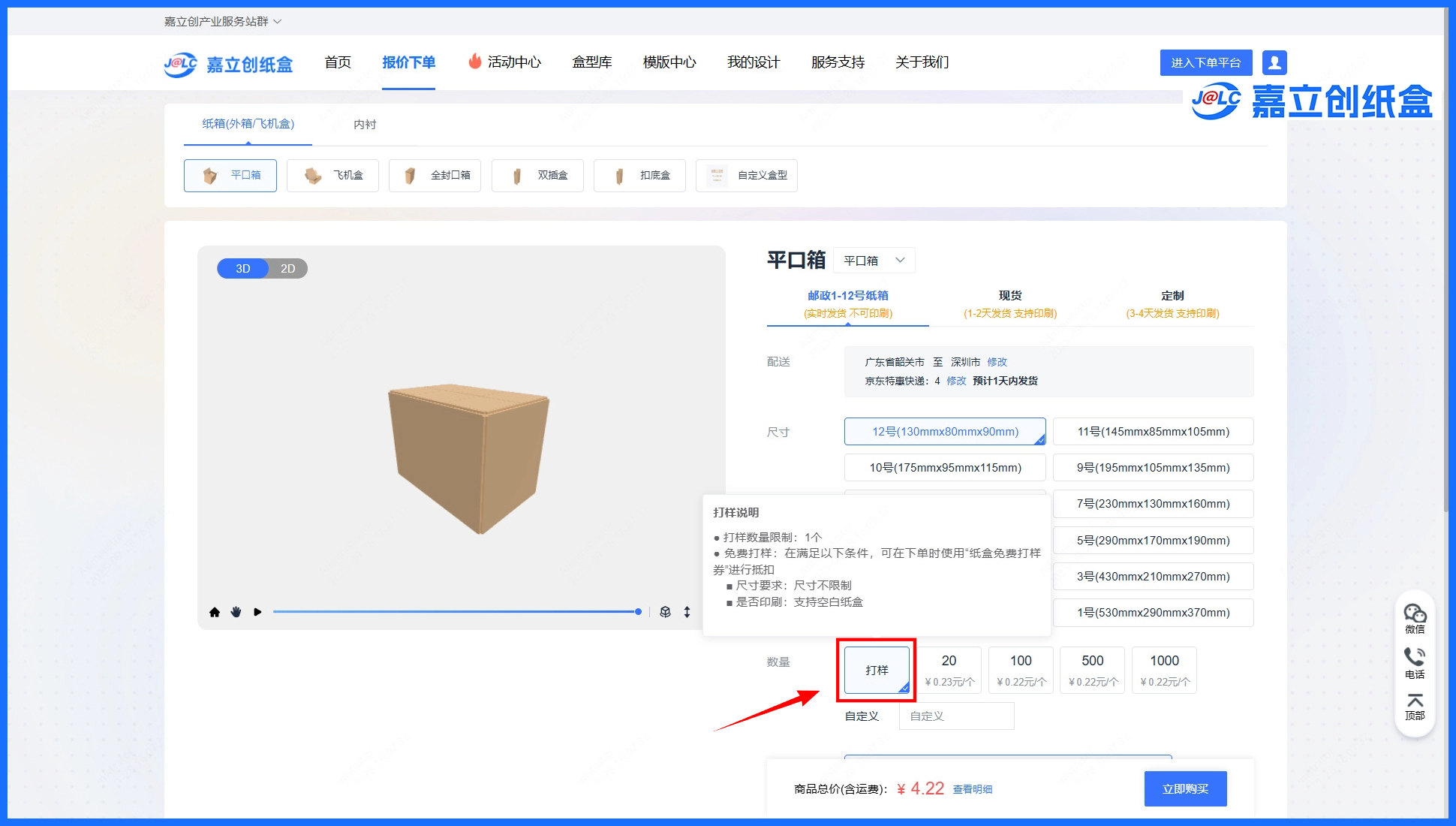Click 修改 to change delivery city

click(x=997, y=361)
